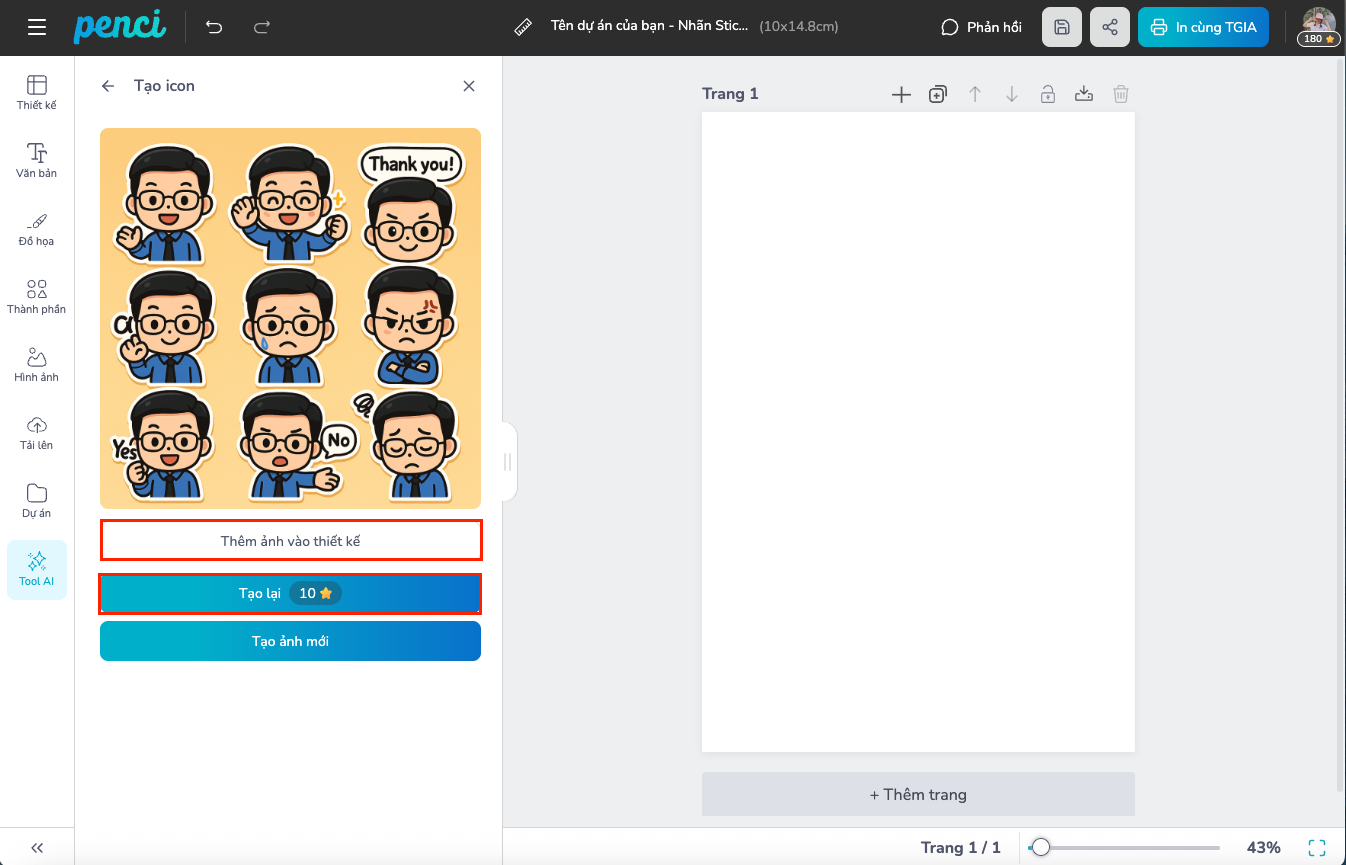Click the Tạo ảnh mới button
This screenshot has width=1346, height=865.
click(291, 641)
